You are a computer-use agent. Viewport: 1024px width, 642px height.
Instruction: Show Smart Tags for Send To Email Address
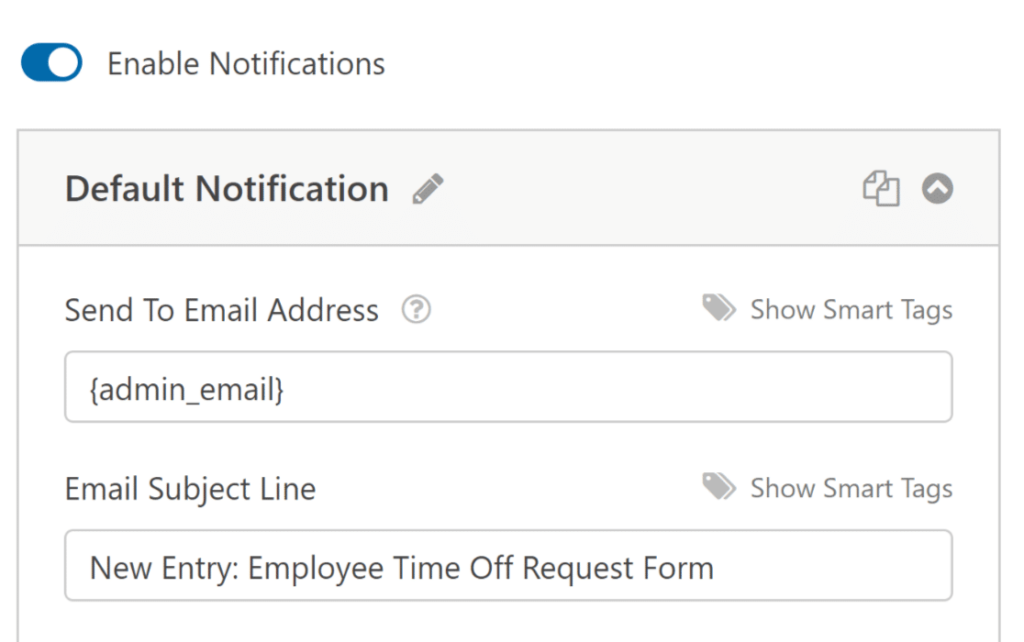[851, 309]
